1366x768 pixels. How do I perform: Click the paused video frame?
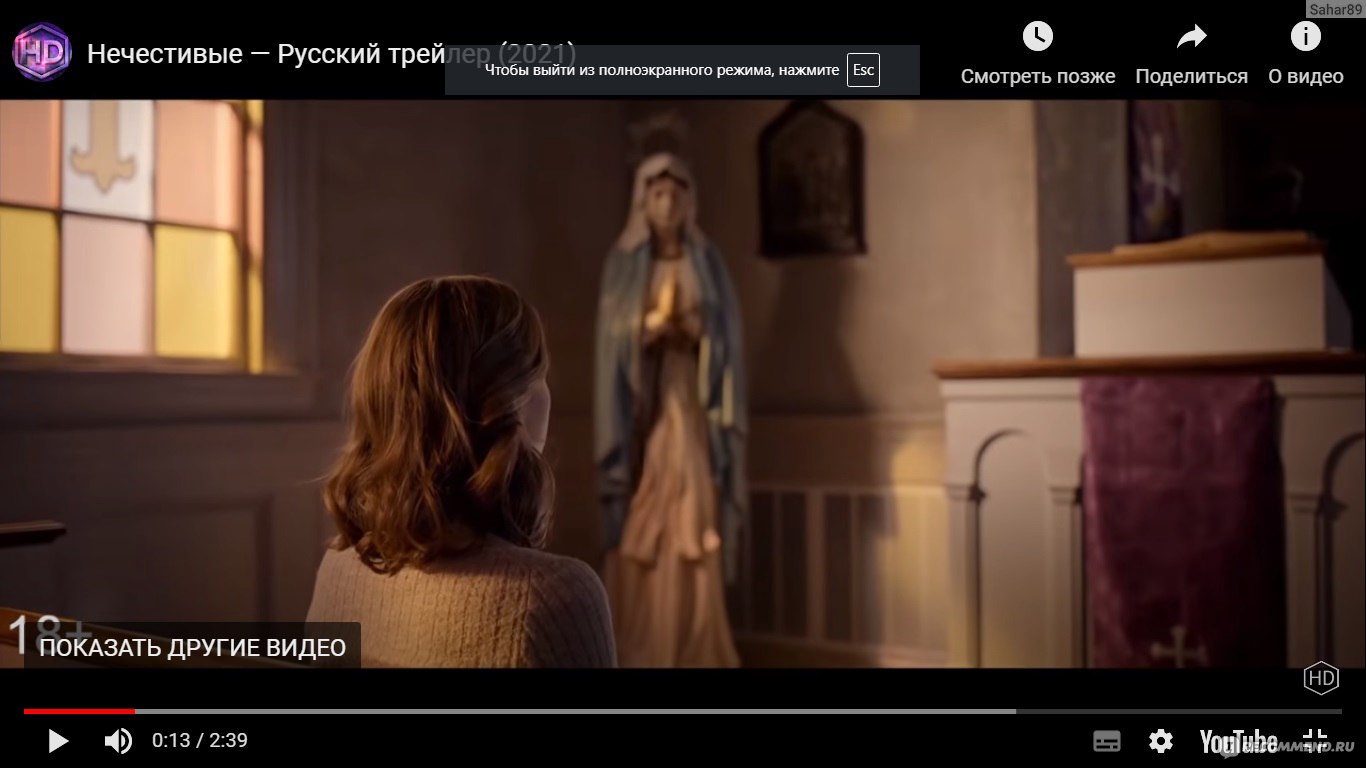(x=683, y=383)
